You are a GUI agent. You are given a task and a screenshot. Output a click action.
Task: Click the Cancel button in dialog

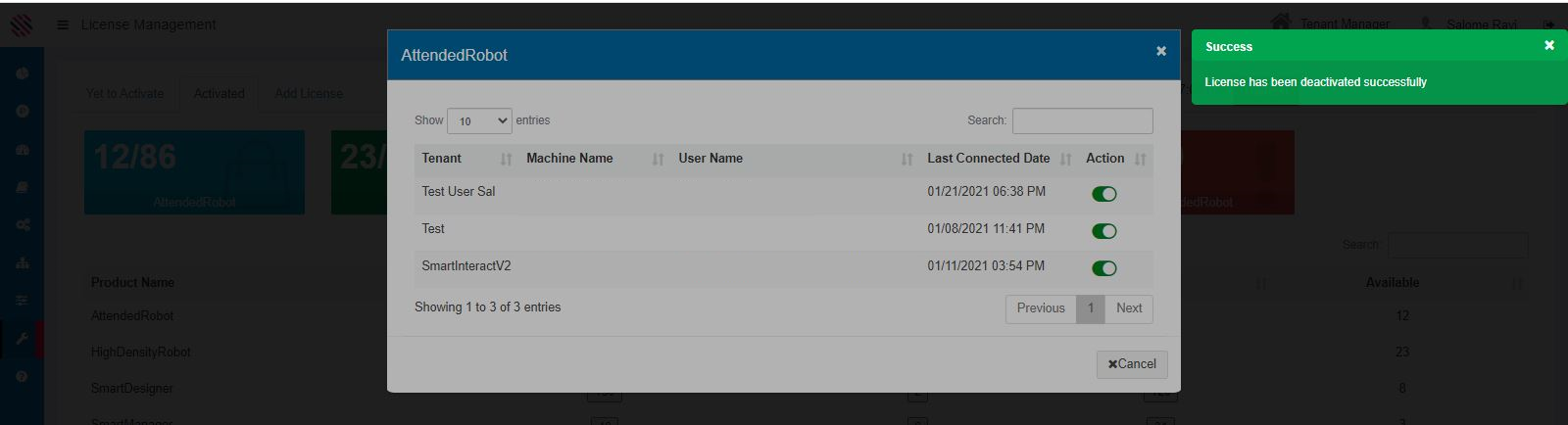[1132, 364]
